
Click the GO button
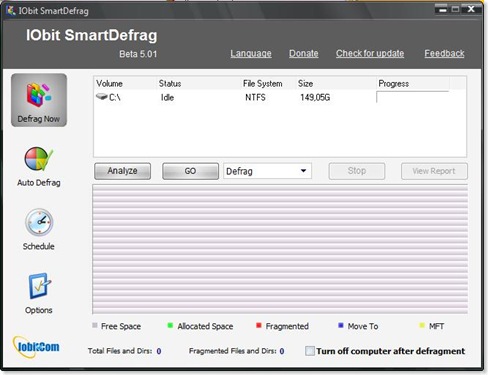pos(190,171)
